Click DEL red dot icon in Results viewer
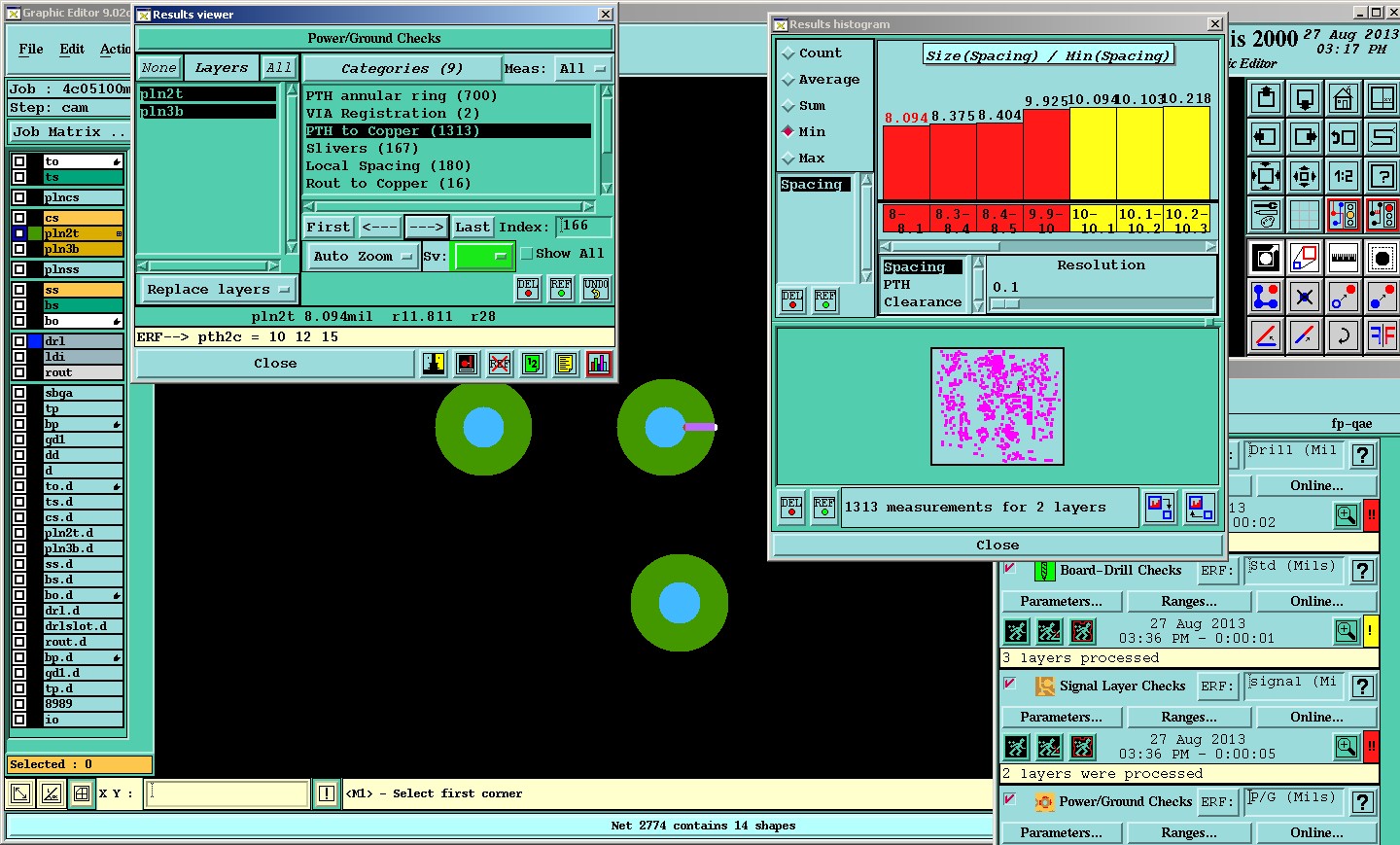Viewport: 1400px width, 845px height. [528, 289]
